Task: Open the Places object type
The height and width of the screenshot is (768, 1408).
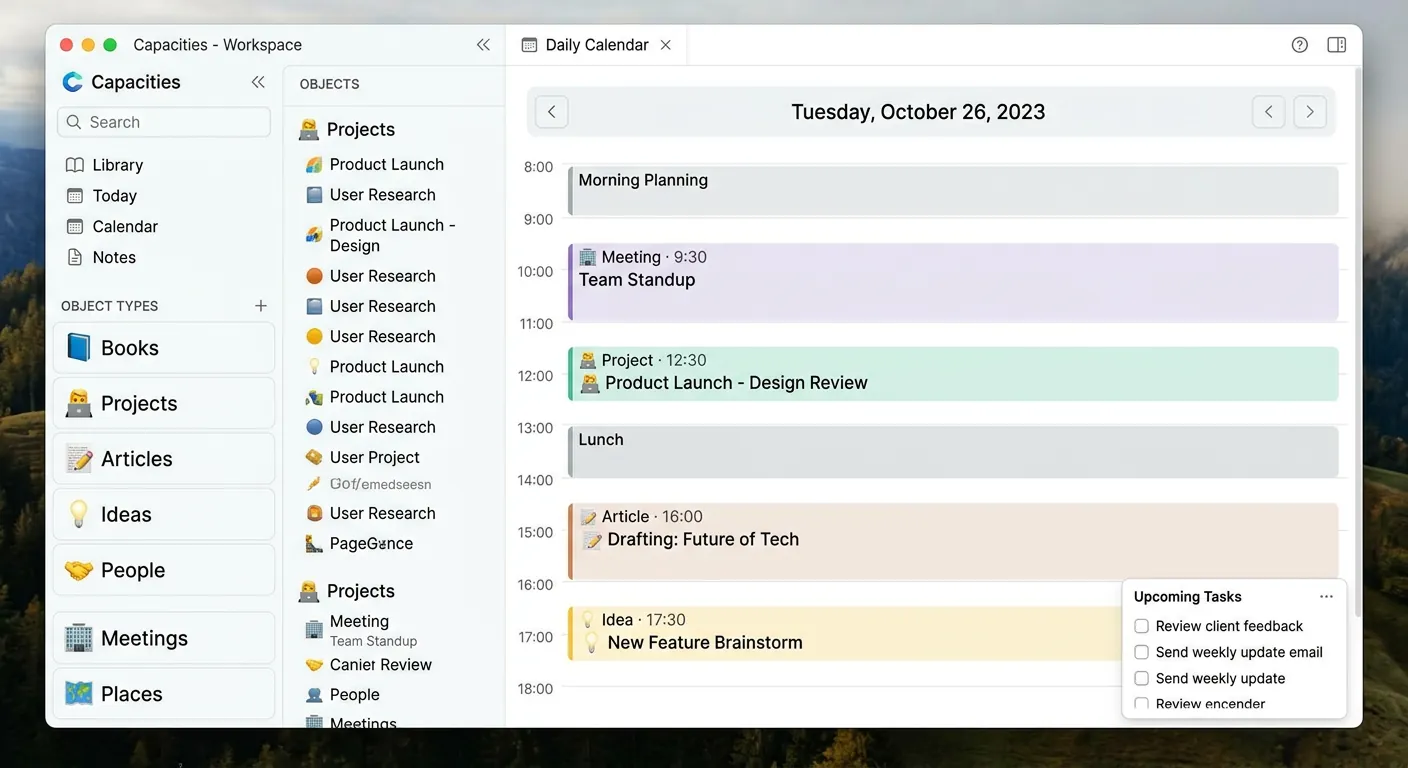Action: point(164,694)
